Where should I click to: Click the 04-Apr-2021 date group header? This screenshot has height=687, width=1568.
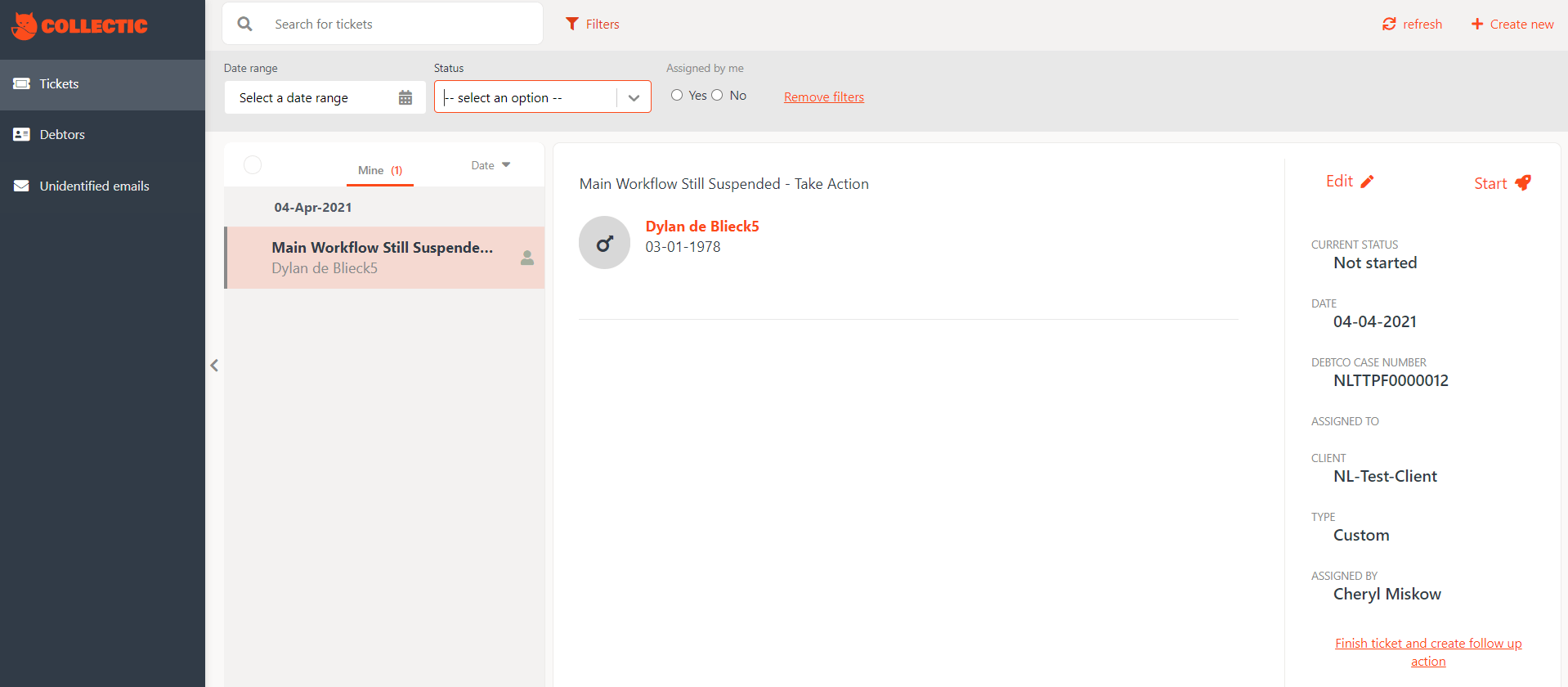(313, 208)
